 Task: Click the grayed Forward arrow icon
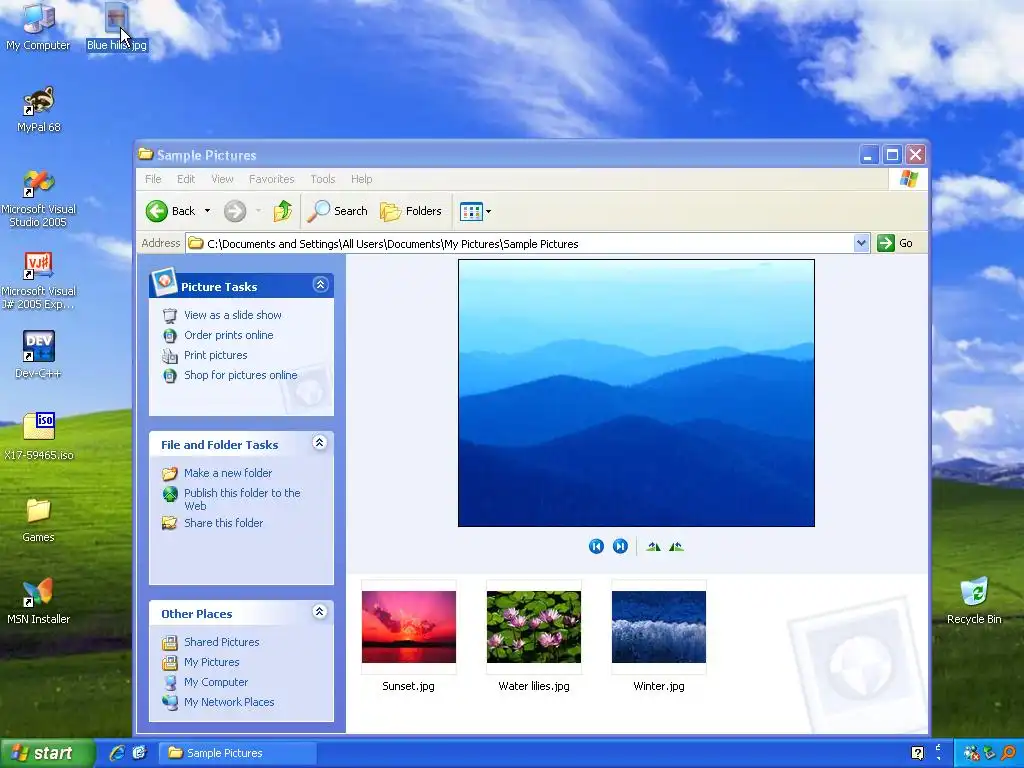(235, 211)
